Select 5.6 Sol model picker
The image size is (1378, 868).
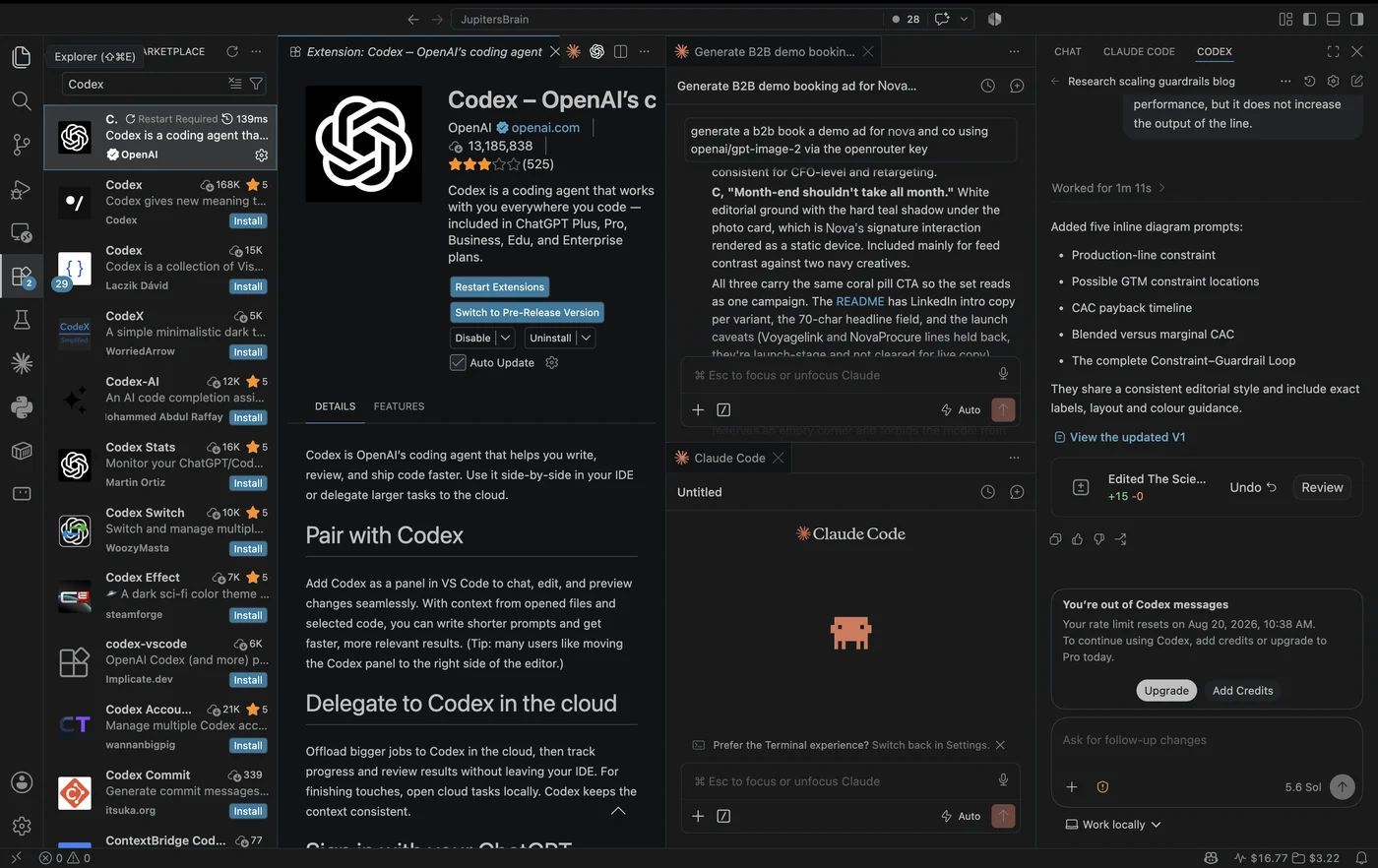point(1302,787)
